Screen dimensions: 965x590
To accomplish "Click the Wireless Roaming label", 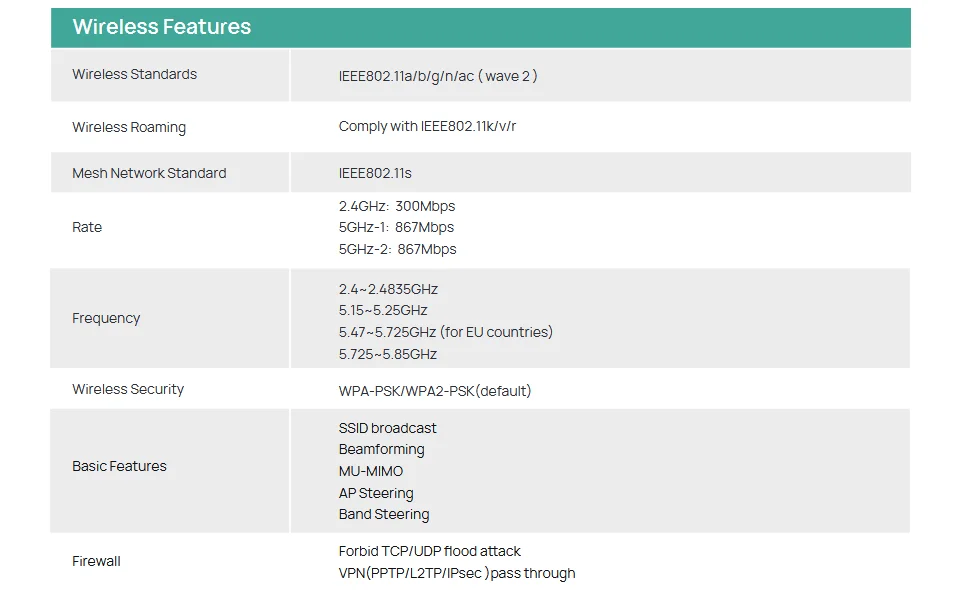I will (x=129, y=127).
